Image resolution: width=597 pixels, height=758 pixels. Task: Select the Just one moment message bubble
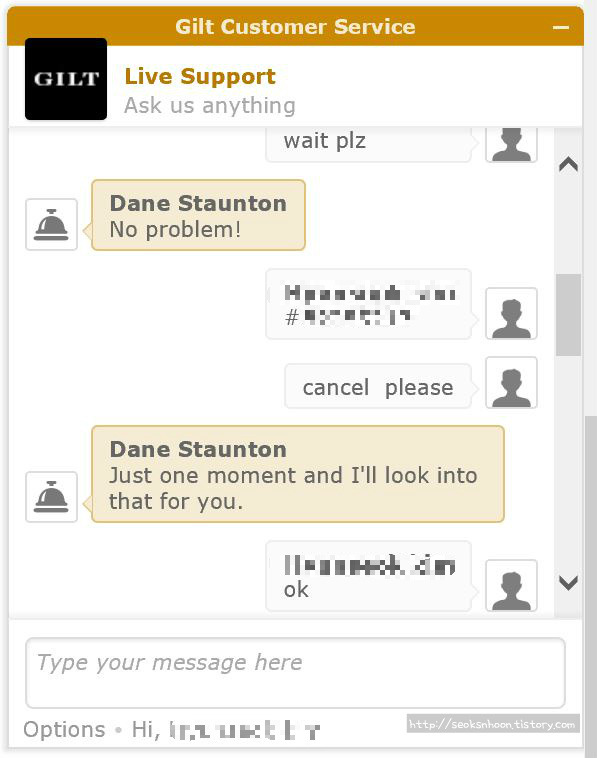point(298,474)
